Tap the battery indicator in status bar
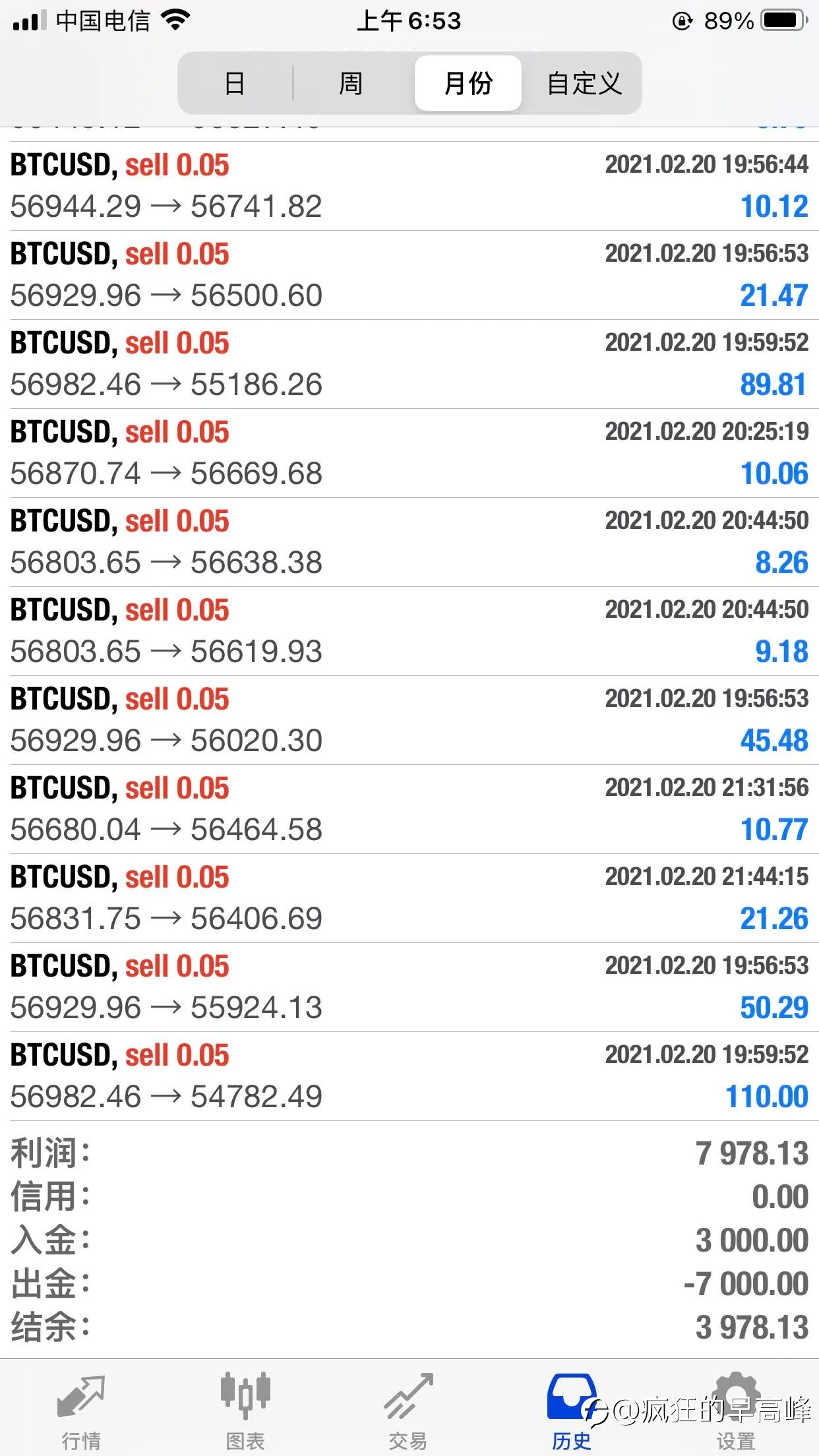Image resolution: width=819 pixels, height=1456 pixels. [x=785, y=20]
